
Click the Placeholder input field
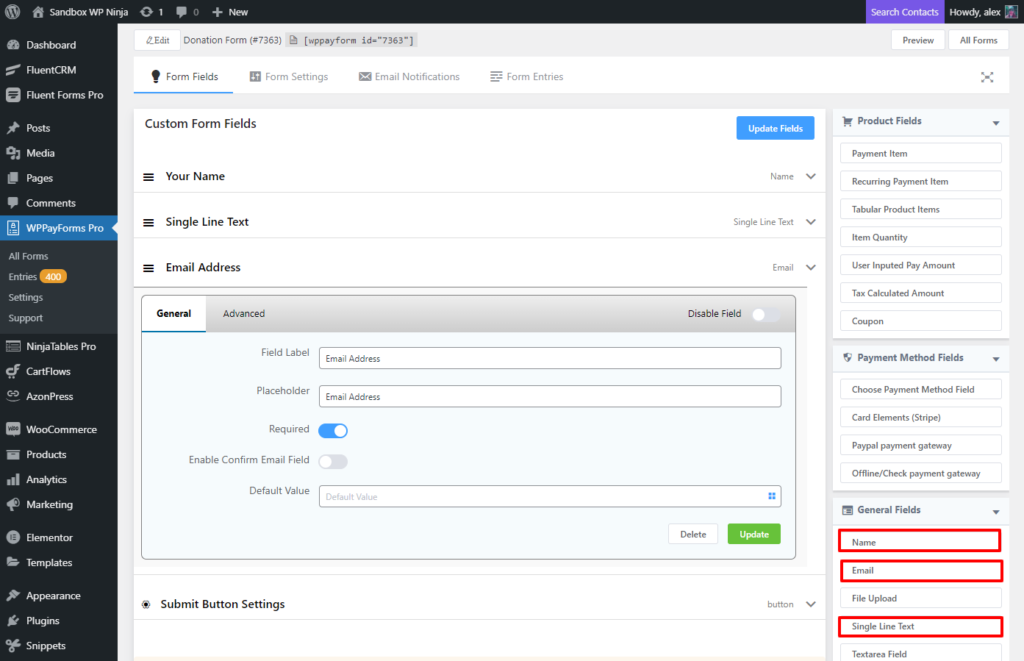point(549,397)
